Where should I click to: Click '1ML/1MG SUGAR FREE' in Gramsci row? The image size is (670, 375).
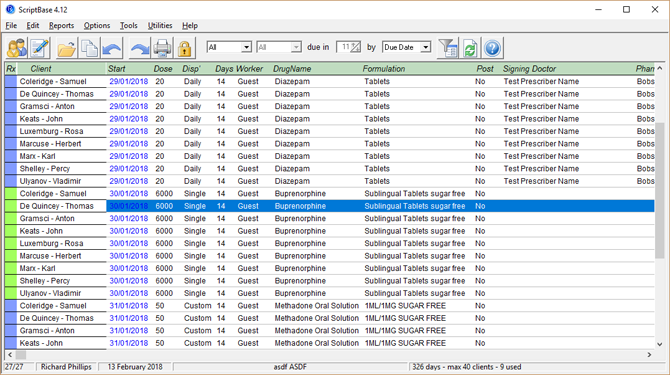tap(405, 331)
